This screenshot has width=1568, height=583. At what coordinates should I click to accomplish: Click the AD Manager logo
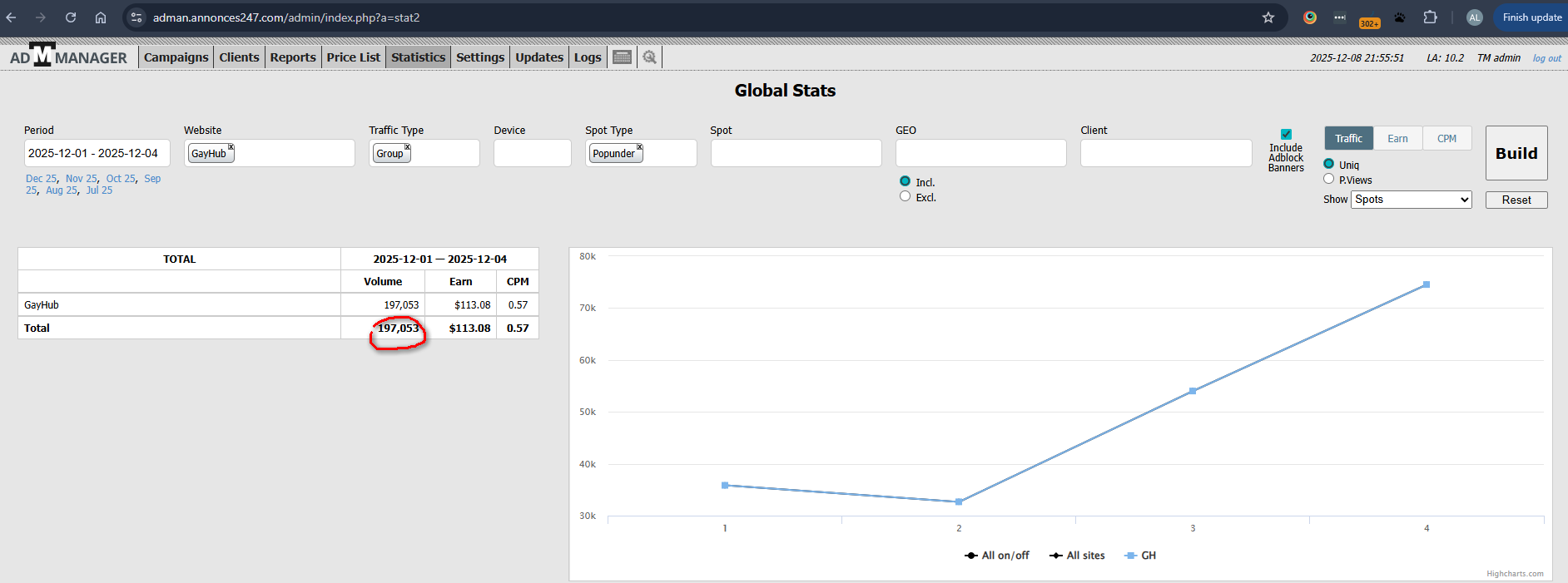click(x=68, y=57)
